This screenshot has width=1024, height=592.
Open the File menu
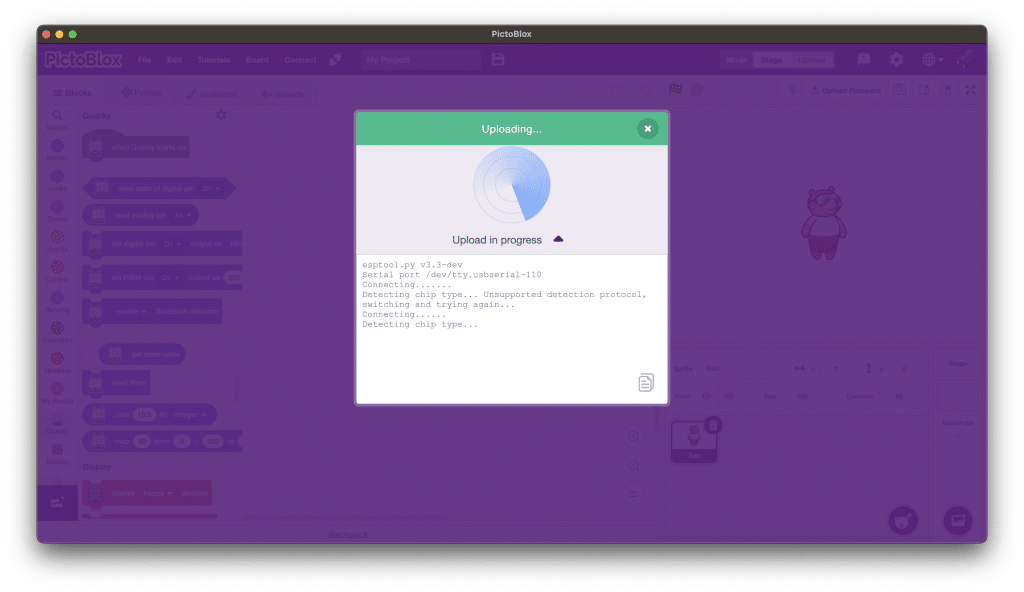click(x=144, y=59)
